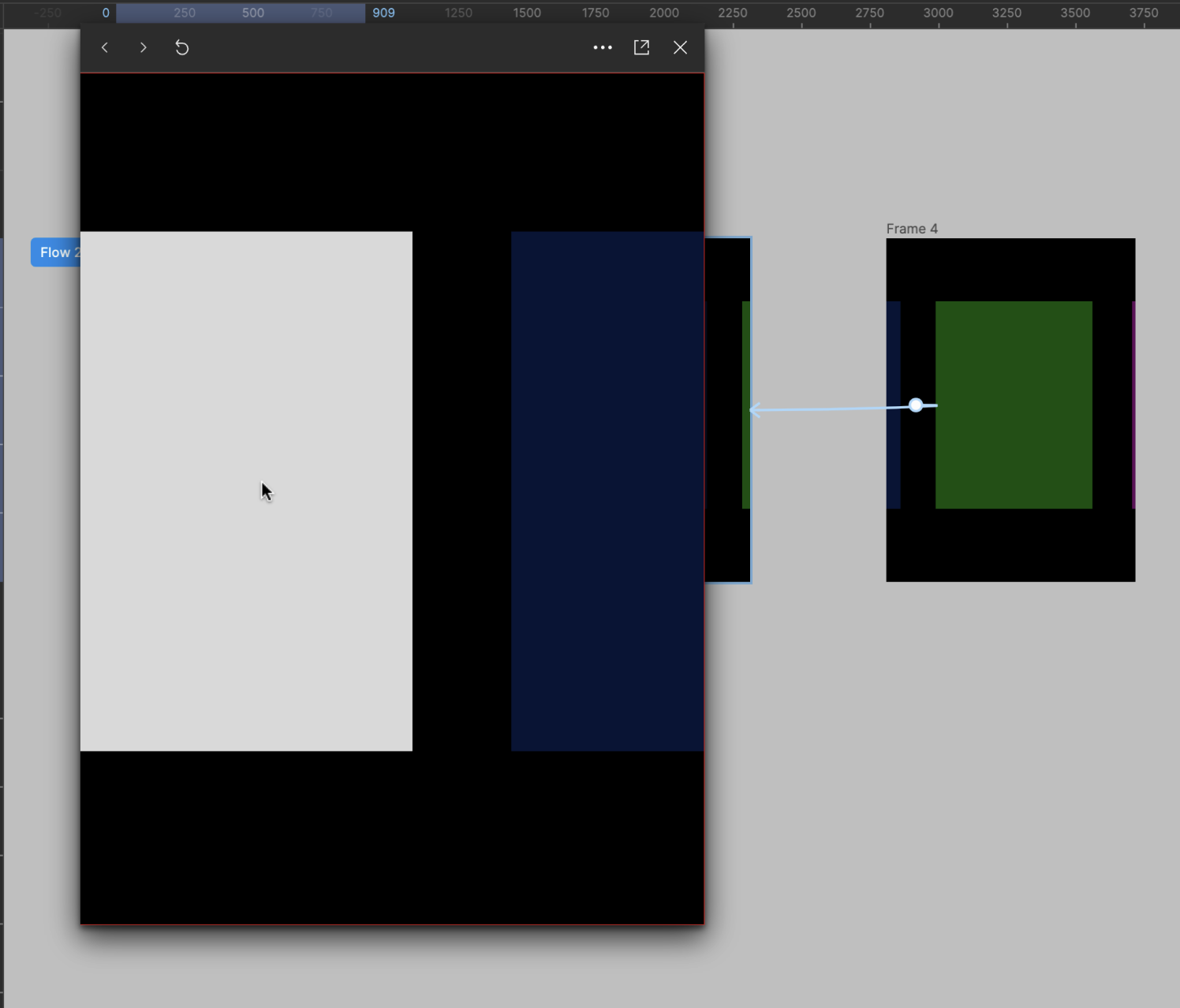Viewport: 1180px width, 1008px height.
Task: Click the prototype connection node on Frame 4
Action: pos(916,405)
